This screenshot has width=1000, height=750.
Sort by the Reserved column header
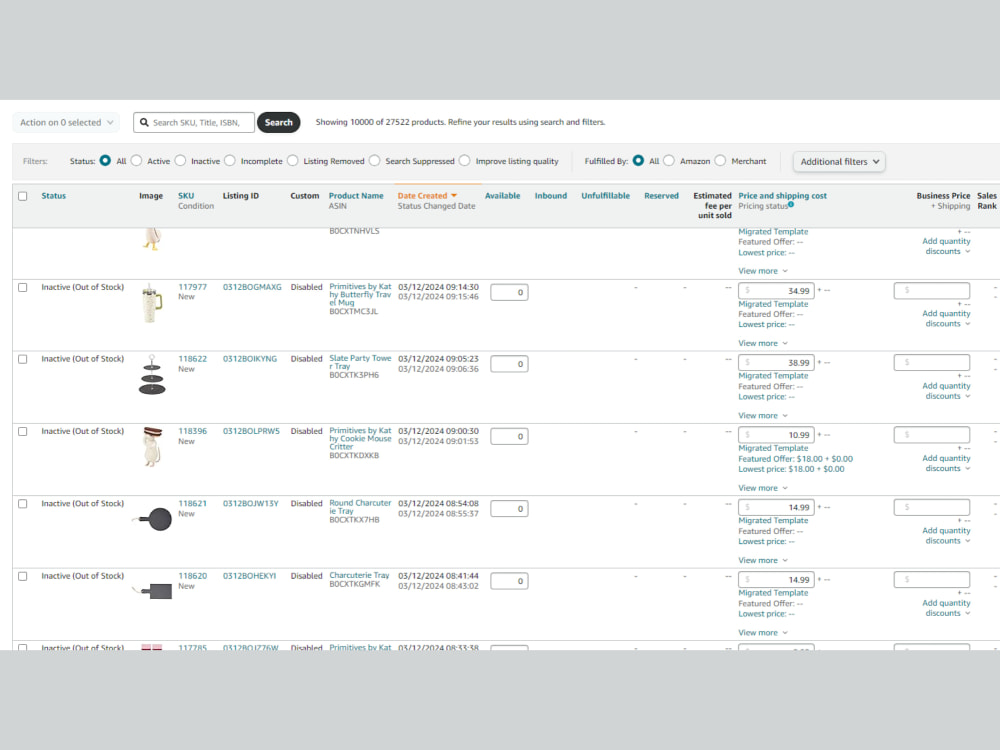point(661,196)
